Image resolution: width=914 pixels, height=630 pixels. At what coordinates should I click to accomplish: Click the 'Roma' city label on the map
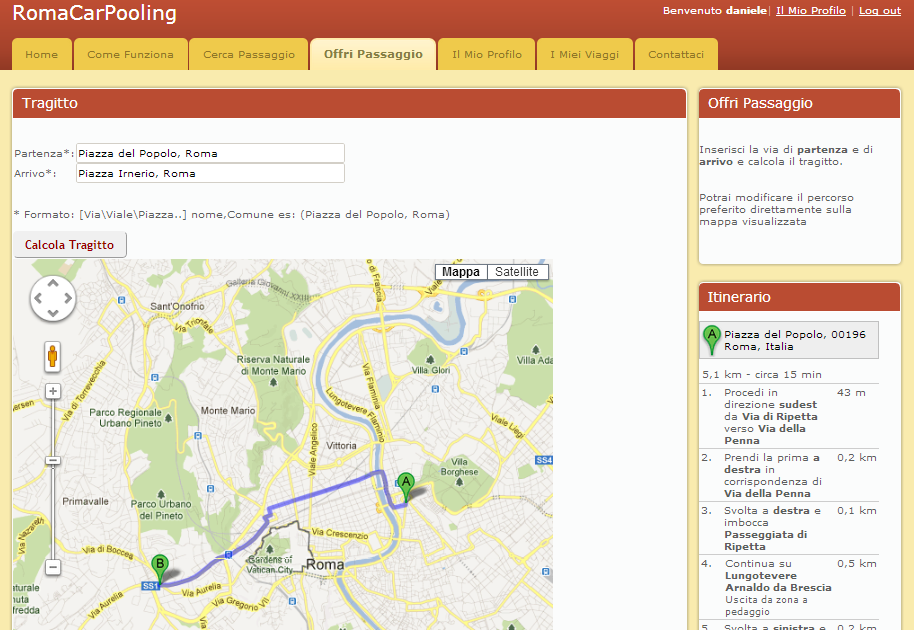[325, 565]
